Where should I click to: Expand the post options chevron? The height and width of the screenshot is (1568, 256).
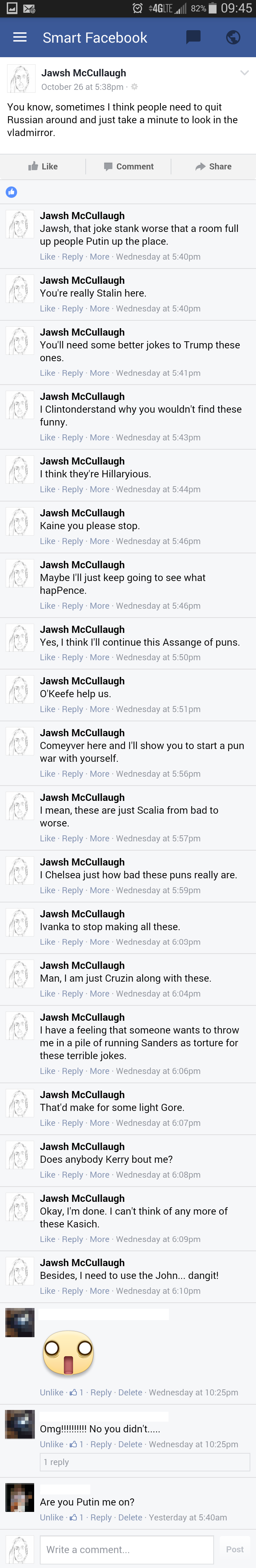(244, 73)
